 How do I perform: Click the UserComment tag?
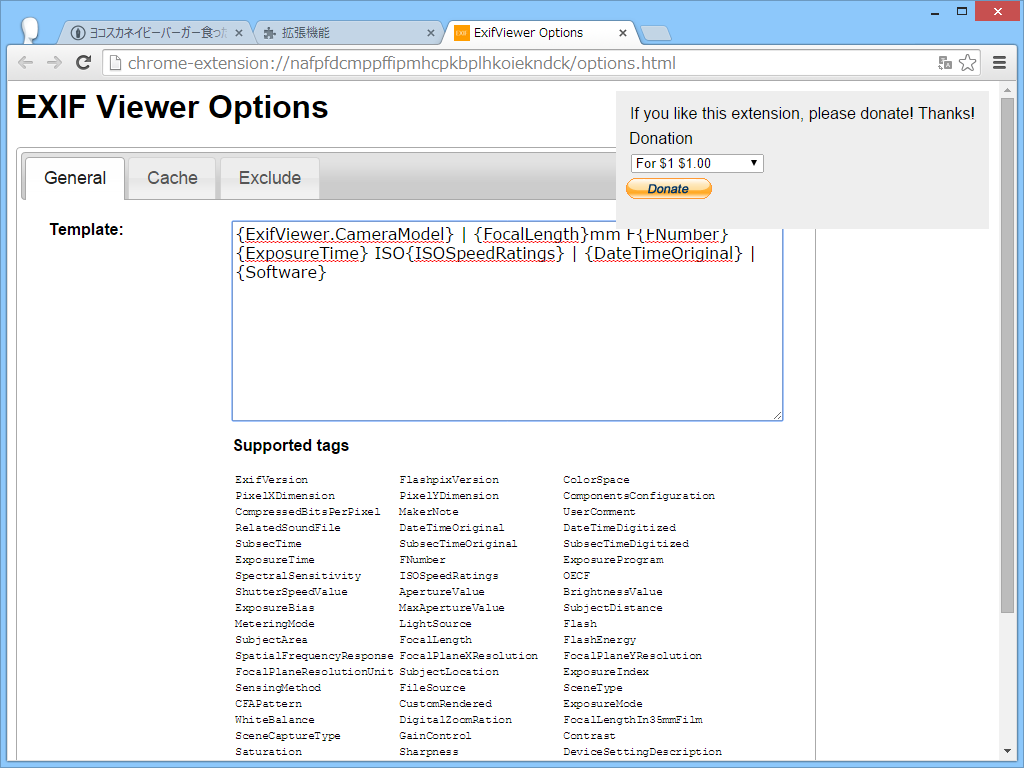pyautogui.click(x=599, y=511)
